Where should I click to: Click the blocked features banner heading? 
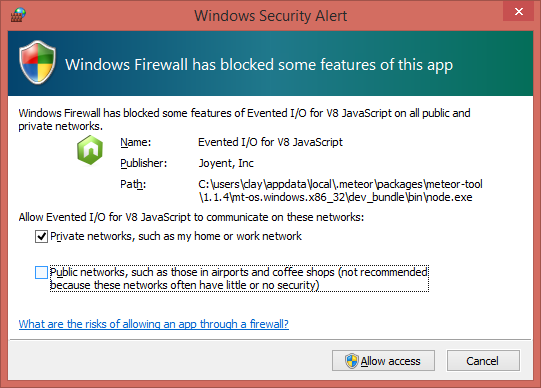pos(259,65)
